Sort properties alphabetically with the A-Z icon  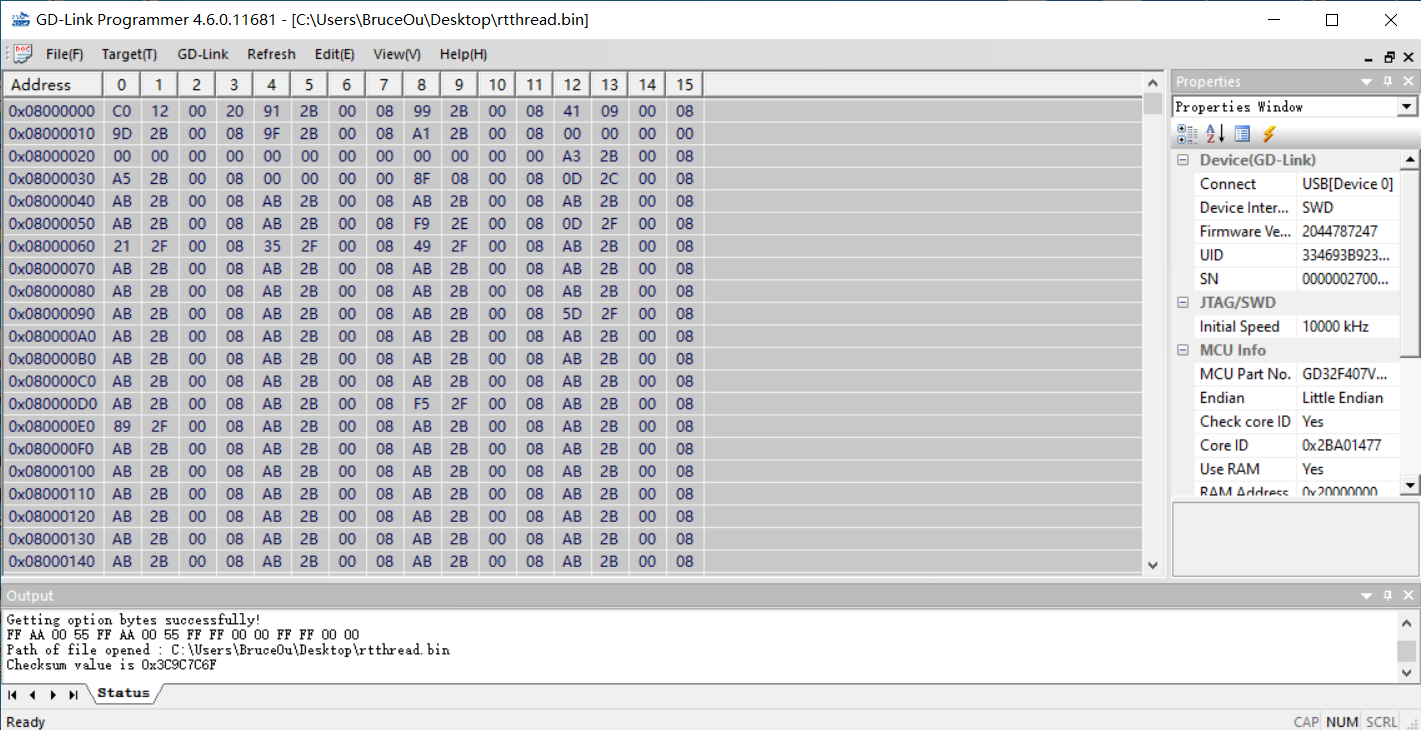(x=1215, y=133)
